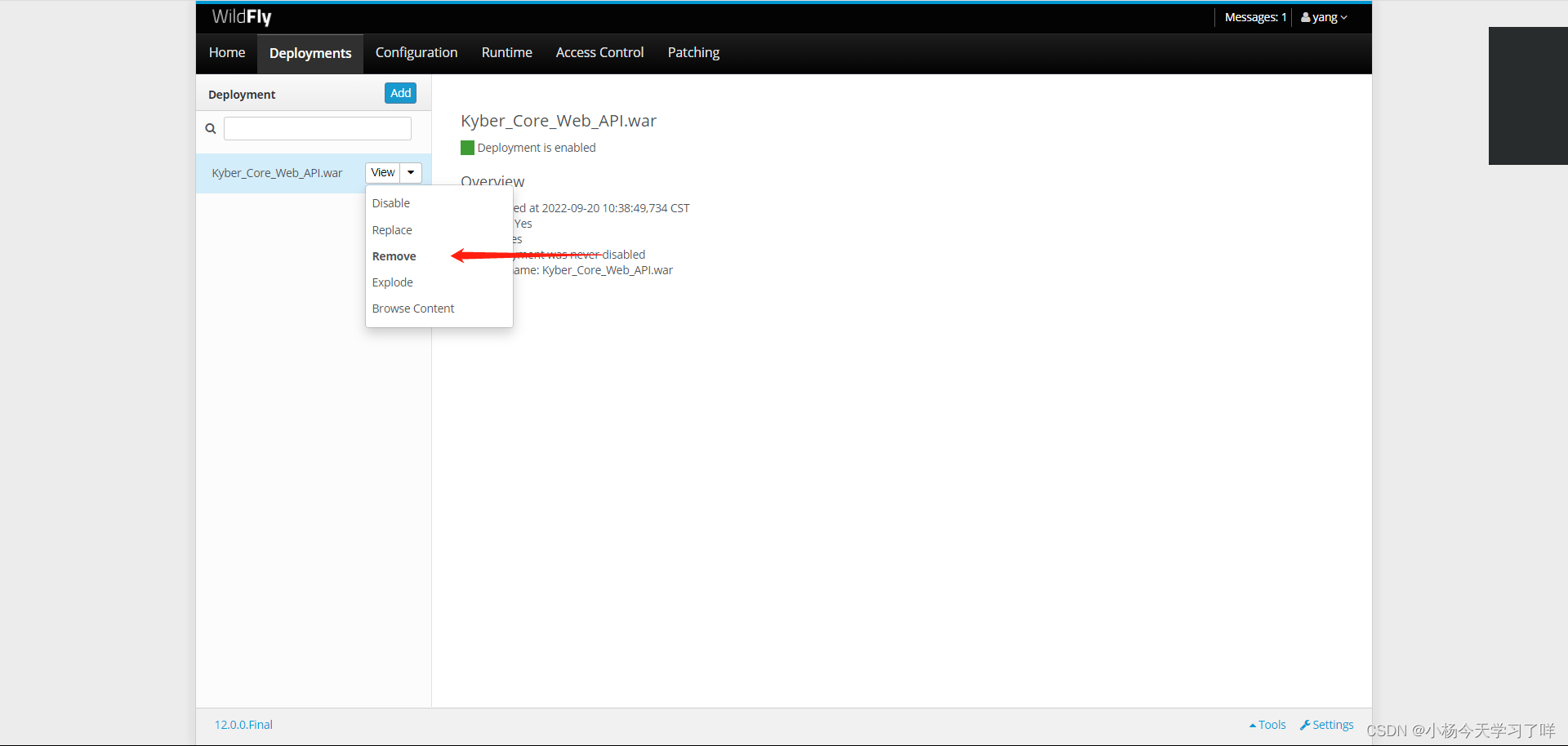Click the deployment search input field
The height and width of the screenshot is (746, 1568).
point(317,128)
